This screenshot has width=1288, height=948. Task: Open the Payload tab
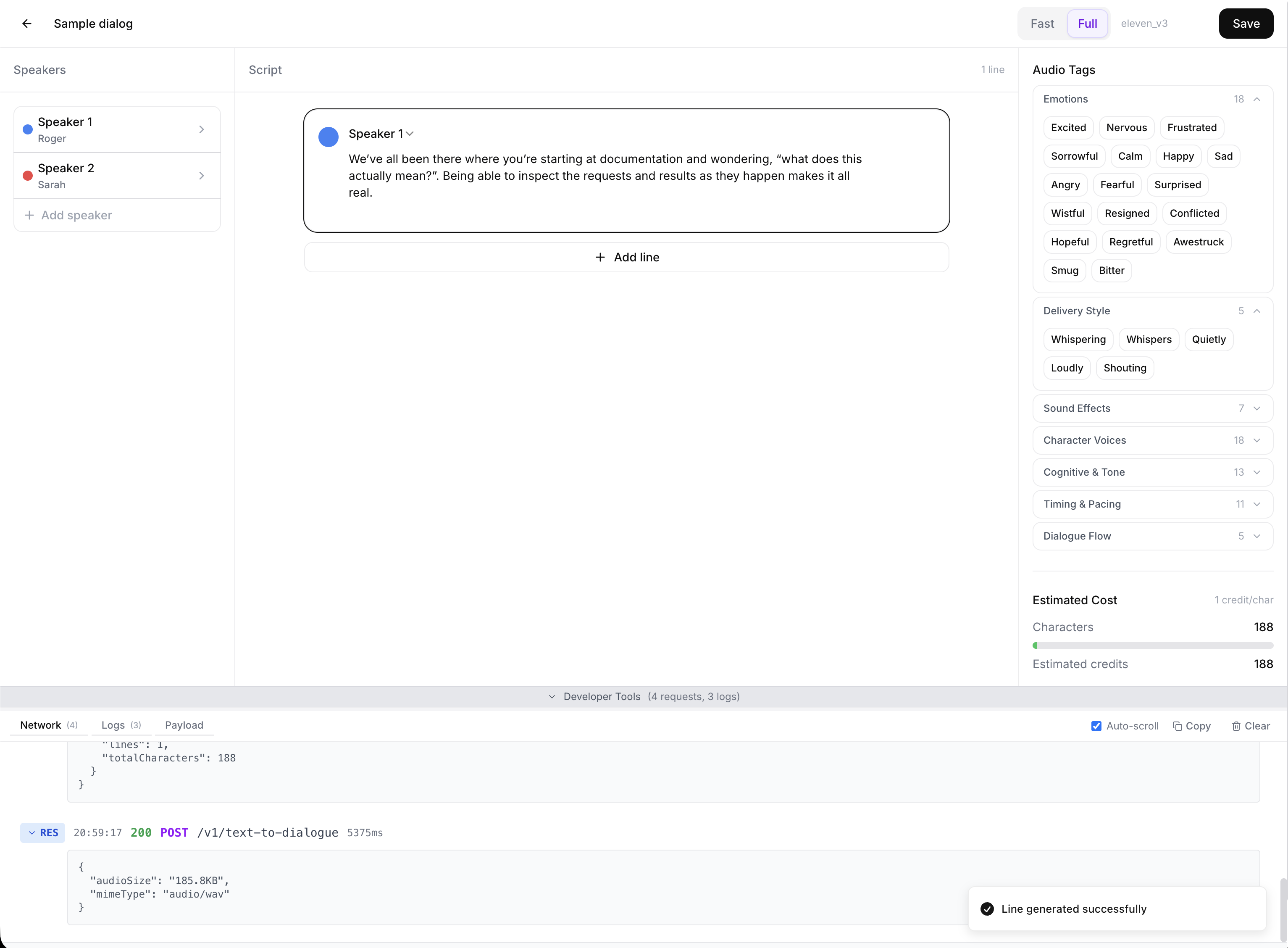(184, 725)
